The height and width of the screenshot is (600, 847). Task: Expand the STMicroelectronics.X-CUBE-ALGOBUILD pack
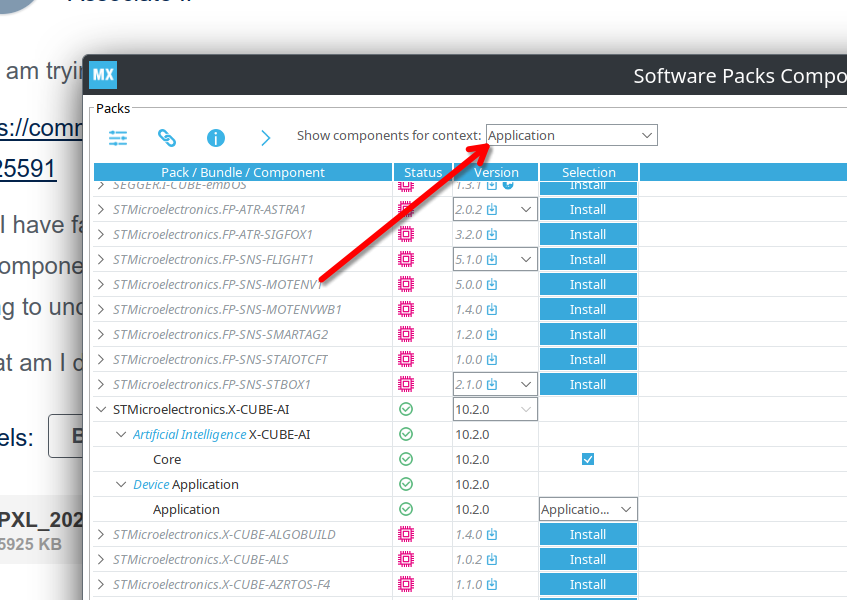pyautogui.click(x=101, y=534)
